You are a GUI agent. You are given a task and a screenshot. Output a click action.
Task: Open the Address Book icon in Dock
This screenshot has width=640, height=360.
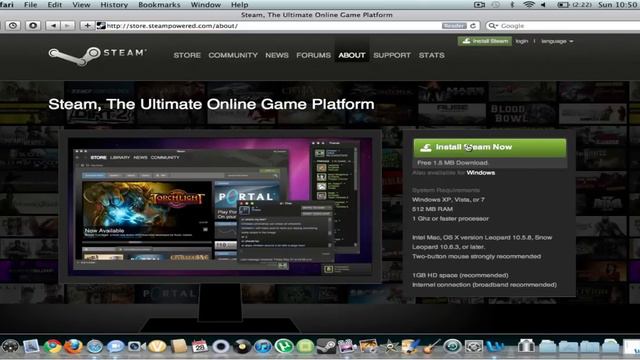[179, 347]
